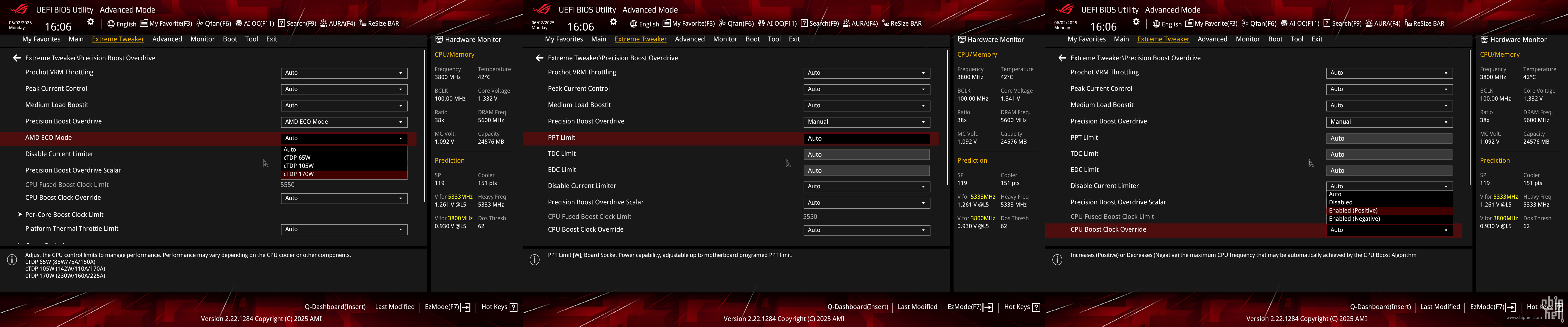
Task: Toggle ReSize BAR in middle BIOS screenshot
Action: [x=902, y=24]
